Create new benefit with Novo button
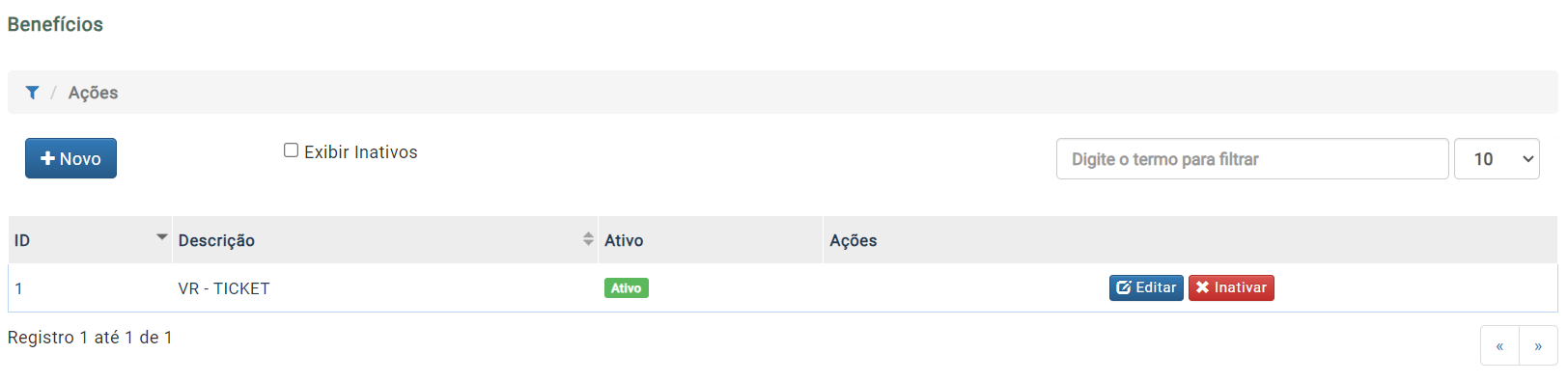1568x381 pixels. [70, 158]
